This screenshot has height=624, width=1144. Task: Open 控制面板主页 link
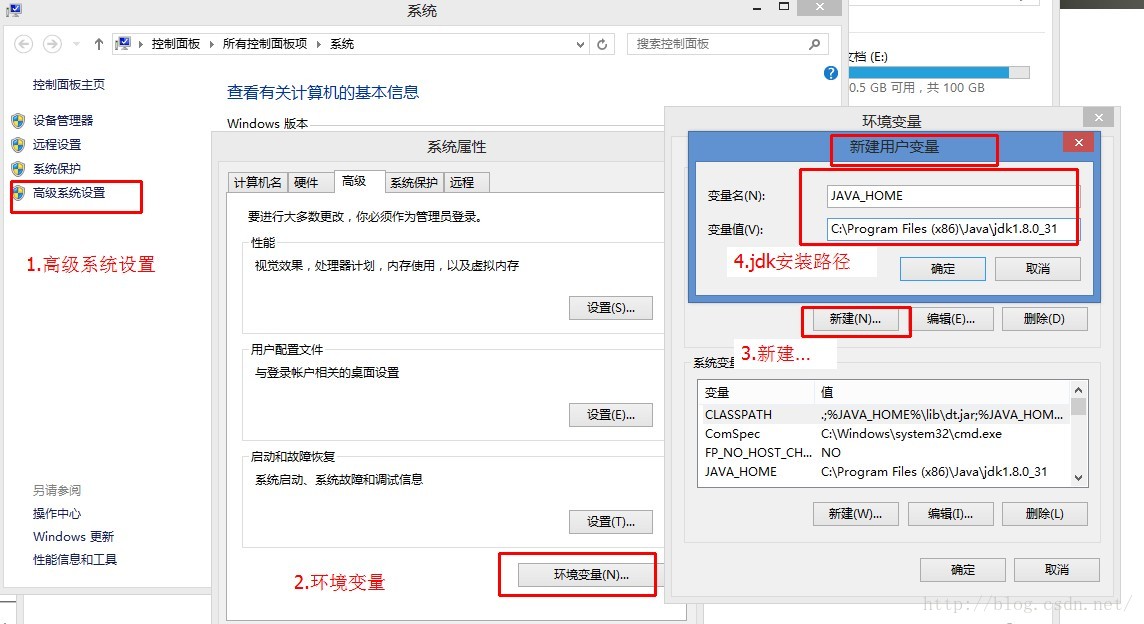(69, 85)
